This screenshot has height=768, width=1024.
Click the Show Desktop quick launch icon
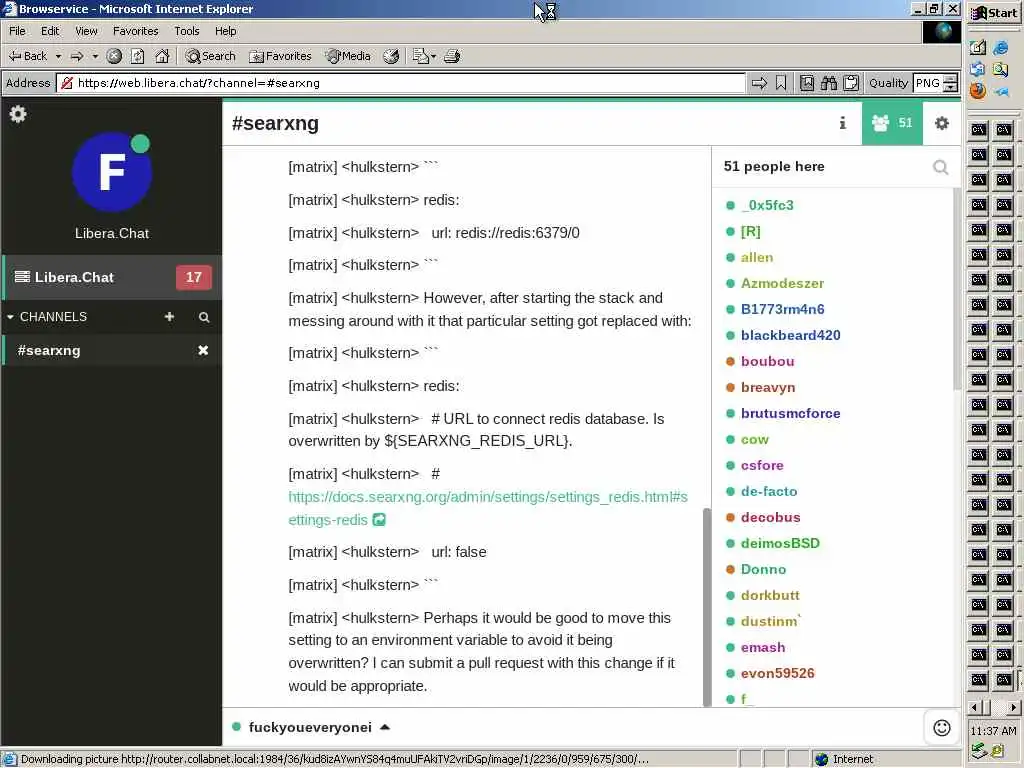[x=978, y=48]
